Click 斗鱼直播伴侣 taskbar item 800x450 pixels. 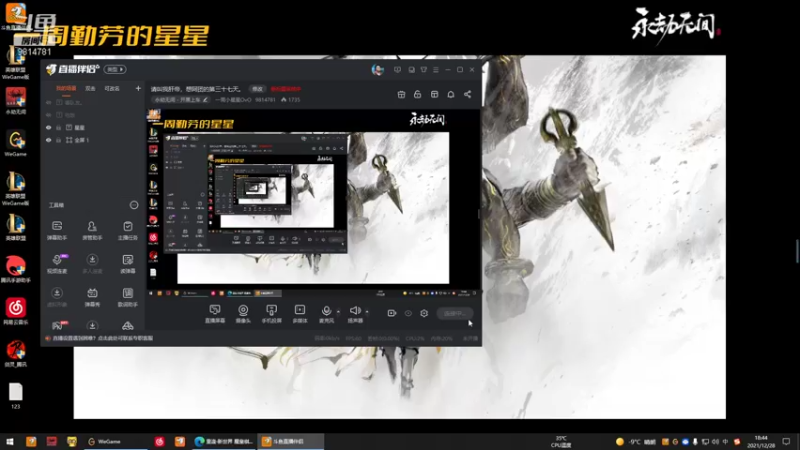click(x=290, y=442)
